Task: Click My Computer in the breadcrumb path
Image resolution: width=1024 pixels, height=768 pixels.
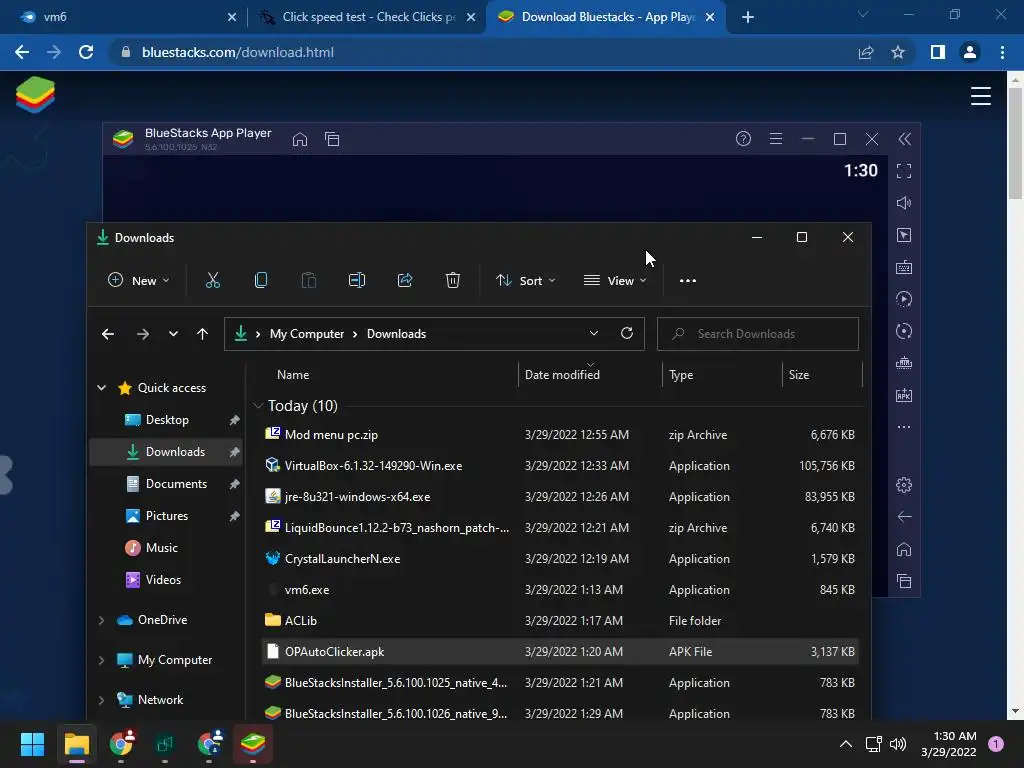Action: (x=307, y=334)
